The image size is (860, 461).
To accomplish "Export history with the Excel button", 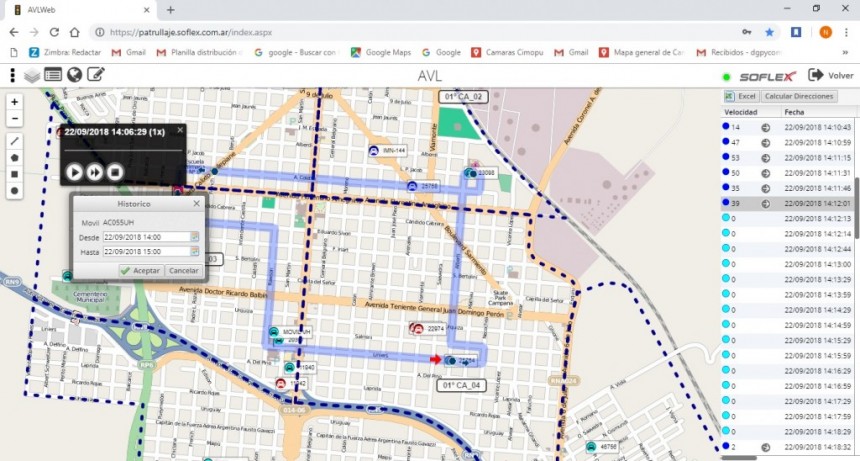I will 741,96.
